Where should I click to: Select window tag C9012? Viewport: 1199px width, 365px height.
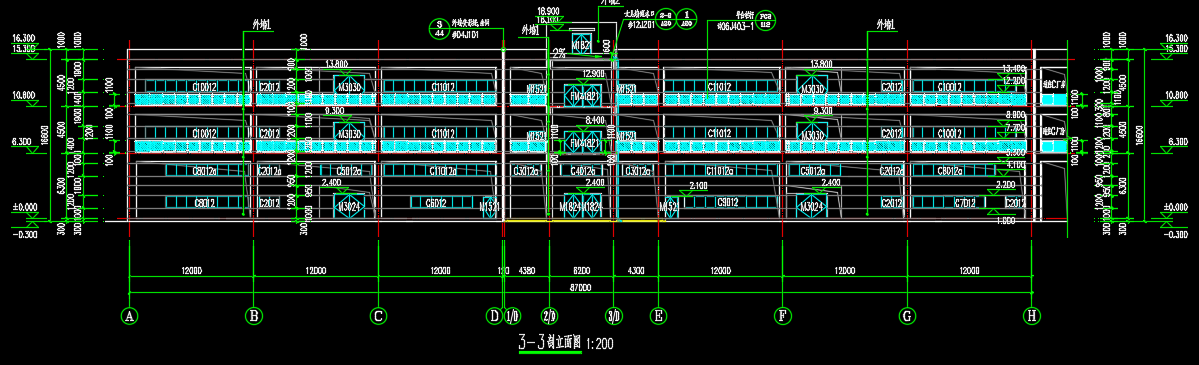click(x=727, y=203)
